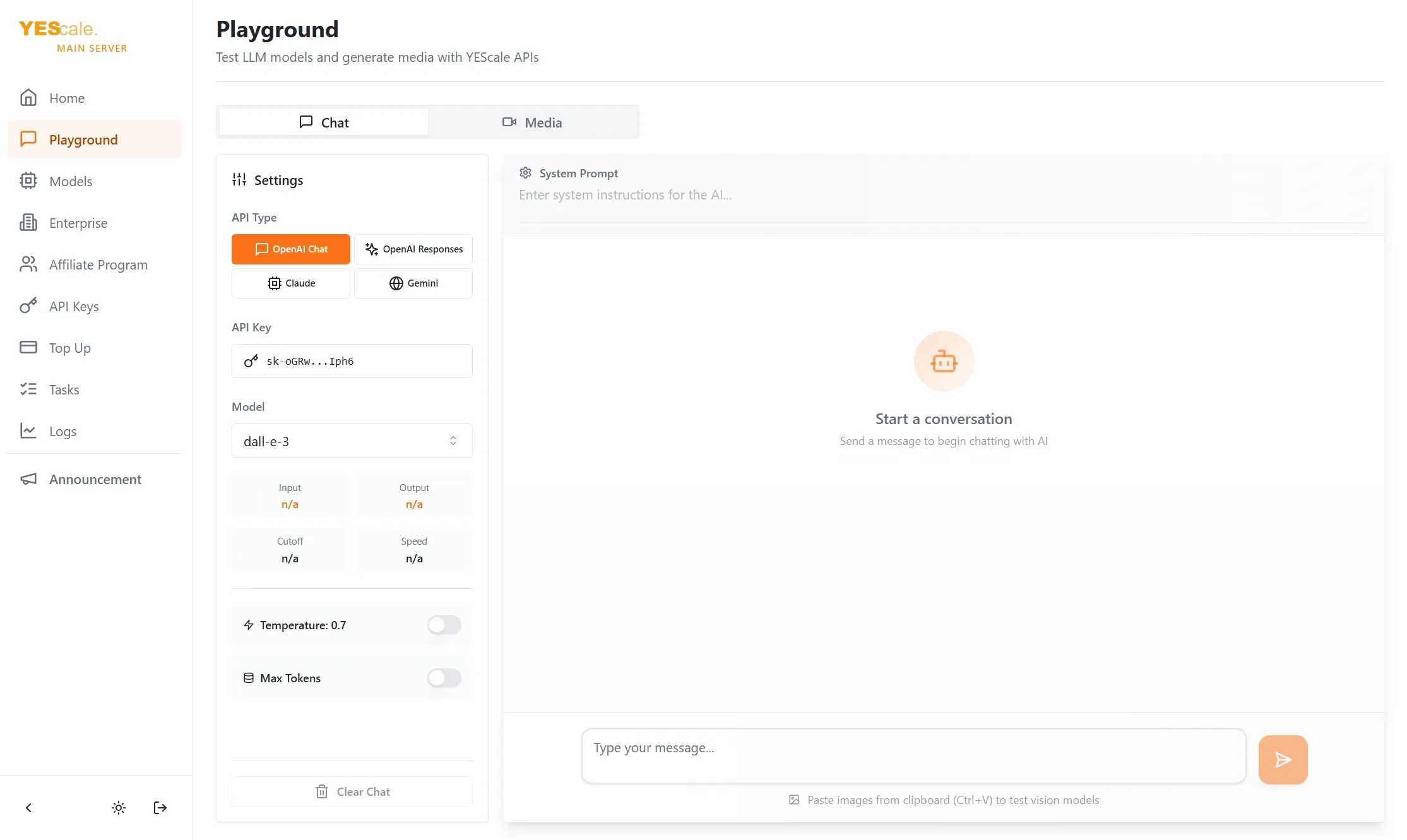Toggle light/dark theme sun icon
1407x840 pixels.
point(119,808)
